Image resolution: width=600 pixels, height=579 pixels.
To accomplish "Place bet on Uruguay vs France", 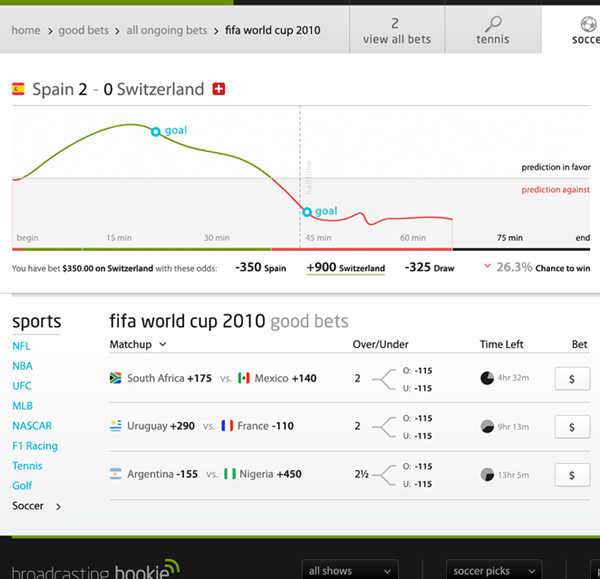I will point(572,427).
